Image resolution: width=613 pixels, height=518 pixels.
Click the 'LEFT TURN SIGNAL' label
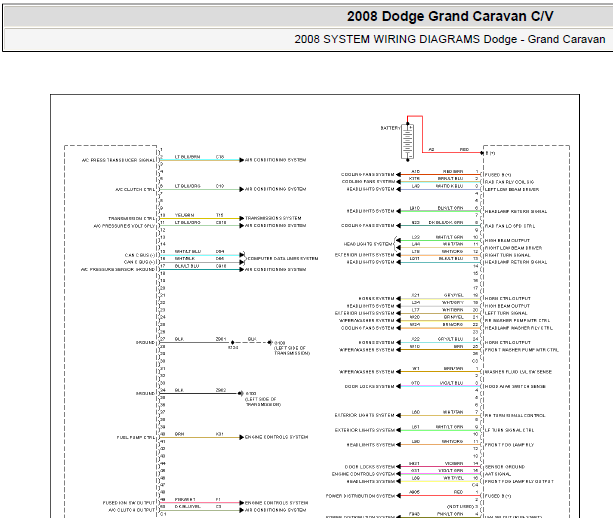[506, 314]
